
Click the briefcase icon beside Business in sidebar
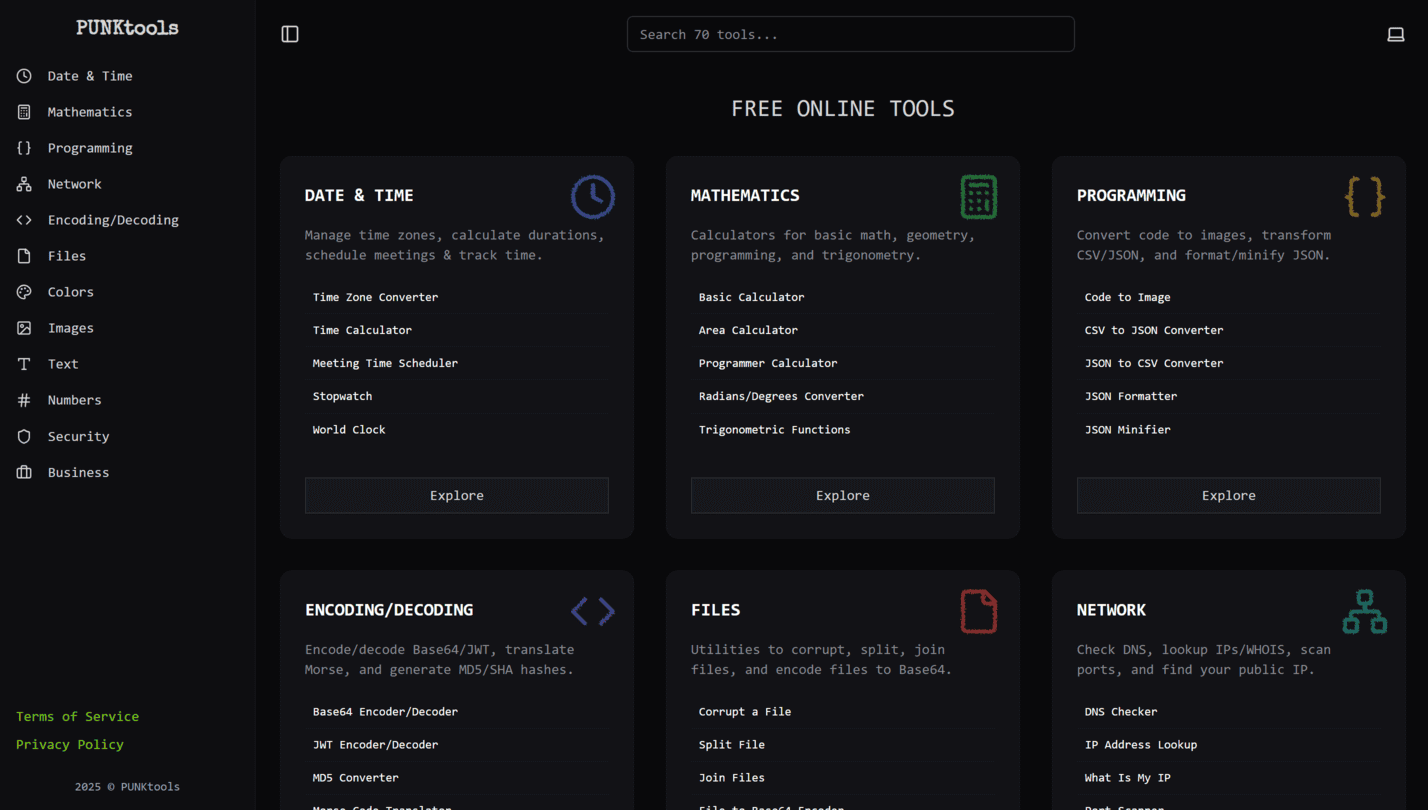click(24, 472)
